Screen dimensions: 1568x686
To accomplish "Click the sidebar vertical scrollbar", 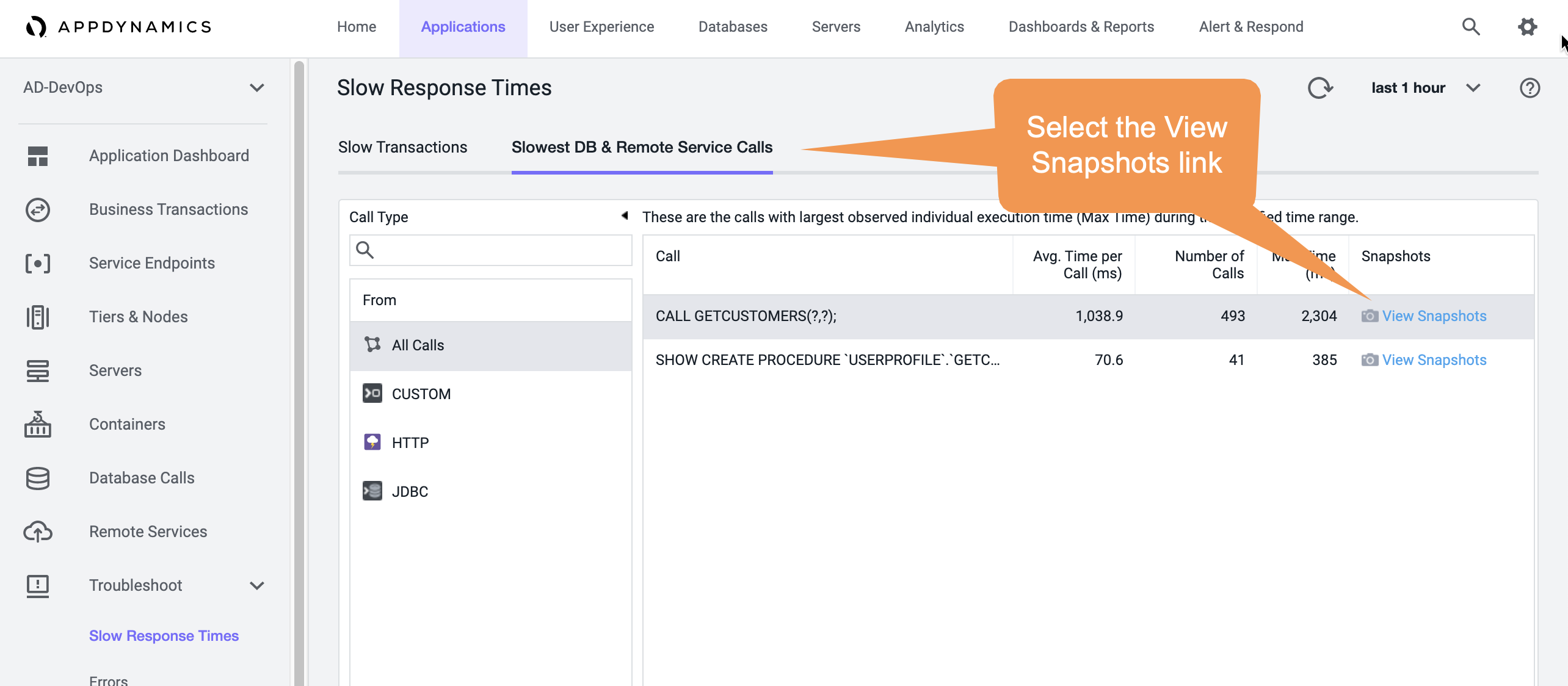I will [299, 372].
